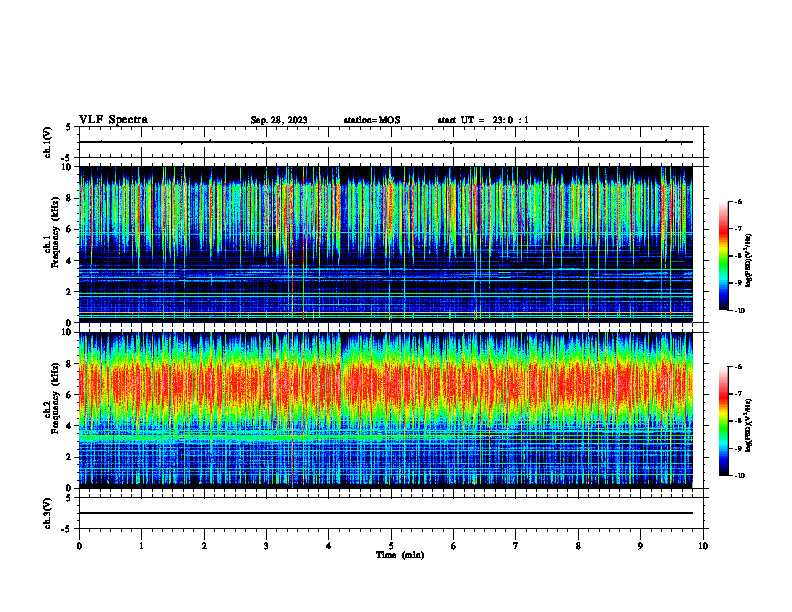Click the "8" kHz tick on the ch.1 frequency axis

[70, 198]
